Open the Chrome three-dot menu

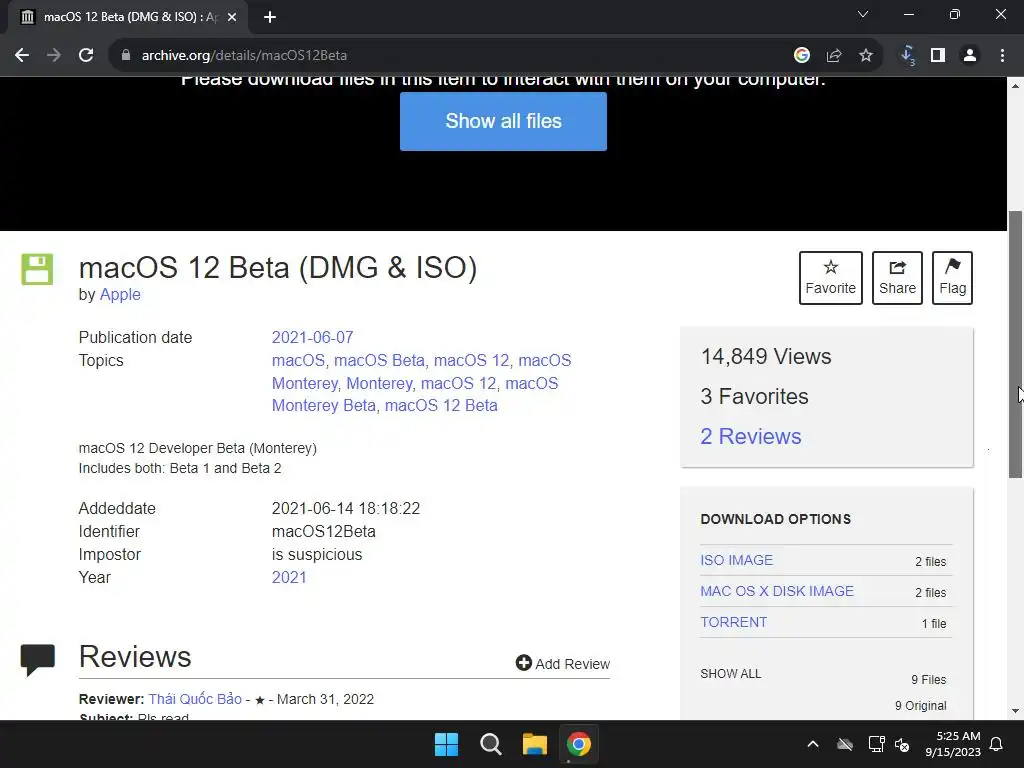[x=1002, y=56]
